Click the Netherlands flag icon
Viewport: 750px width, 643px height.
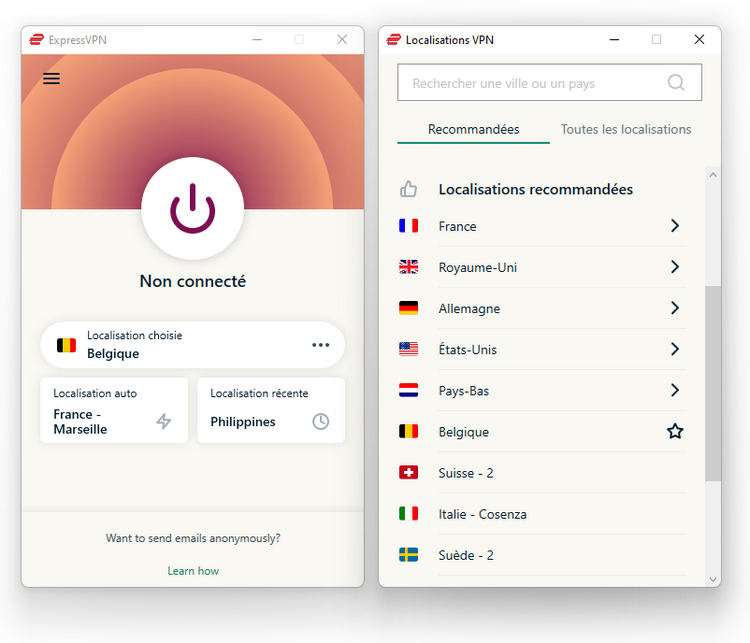pyautogui.click(x=408, y=390)
